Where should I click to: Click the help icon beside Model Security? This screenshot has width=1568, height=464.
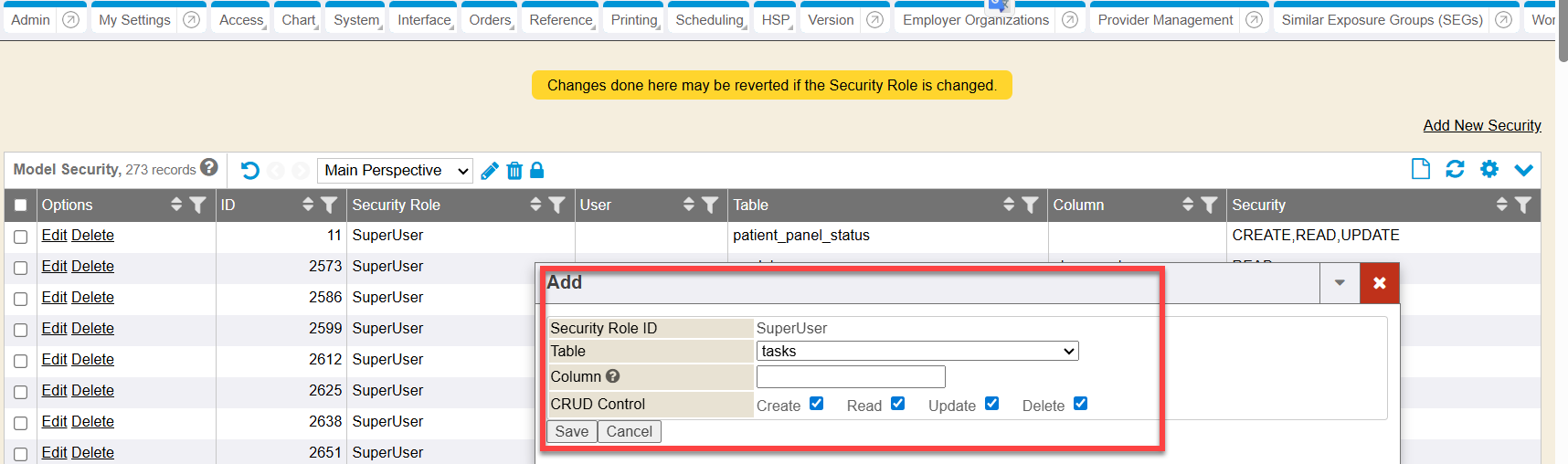(x=209, y=167)
